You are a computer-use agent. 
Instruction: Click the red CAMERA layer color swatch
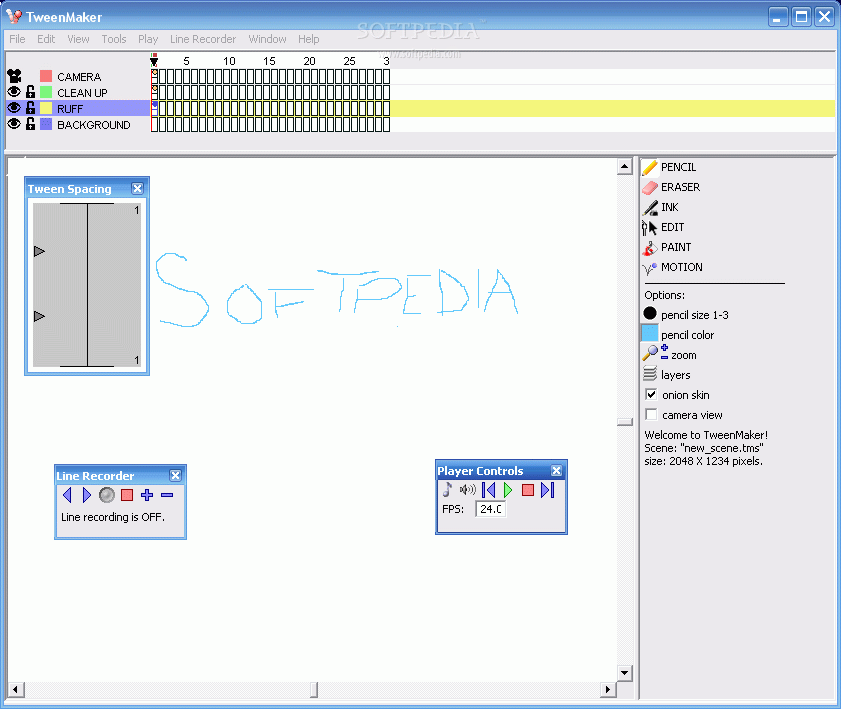tap(46, 76)
